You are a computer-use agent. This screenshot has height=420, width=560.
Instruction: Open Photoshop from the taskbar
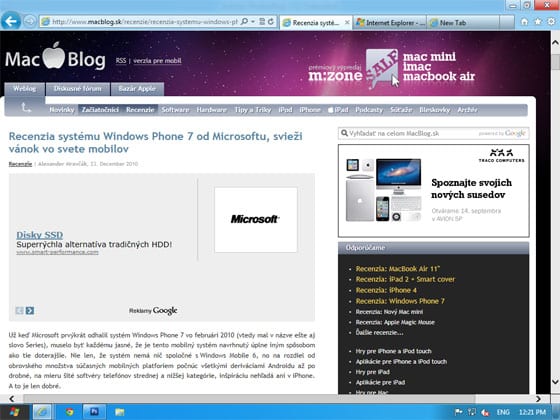(x=94, y=412)
